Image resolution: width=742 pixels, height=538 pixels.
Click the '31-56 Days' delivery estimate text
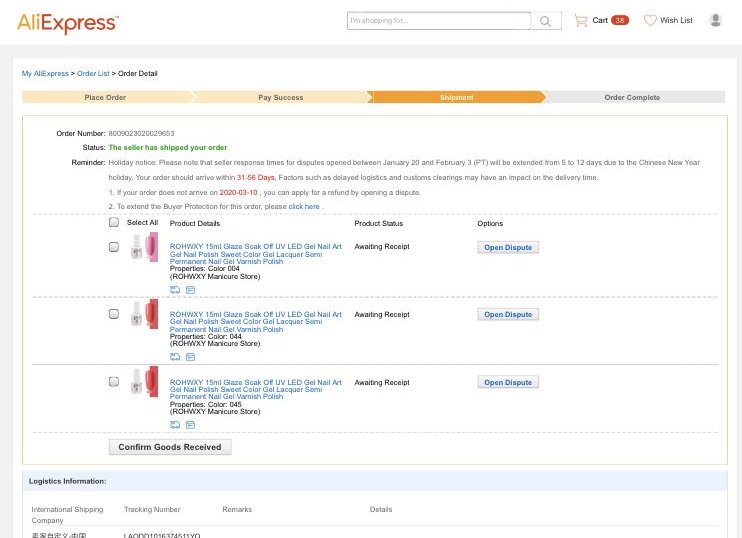click(x=256, y=177)
